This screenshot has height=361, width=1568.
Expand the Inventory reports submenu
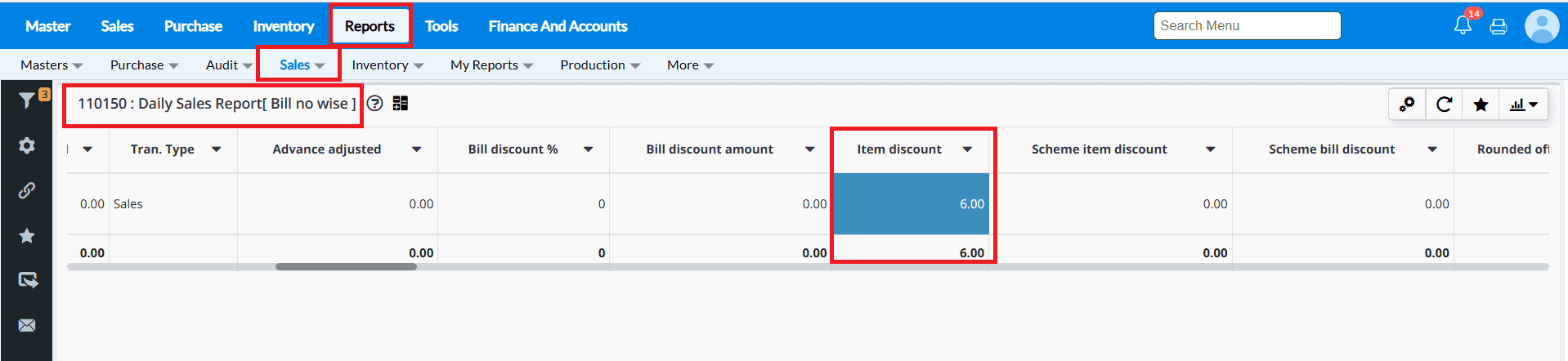pyautogui.click(x=388, y=65)
